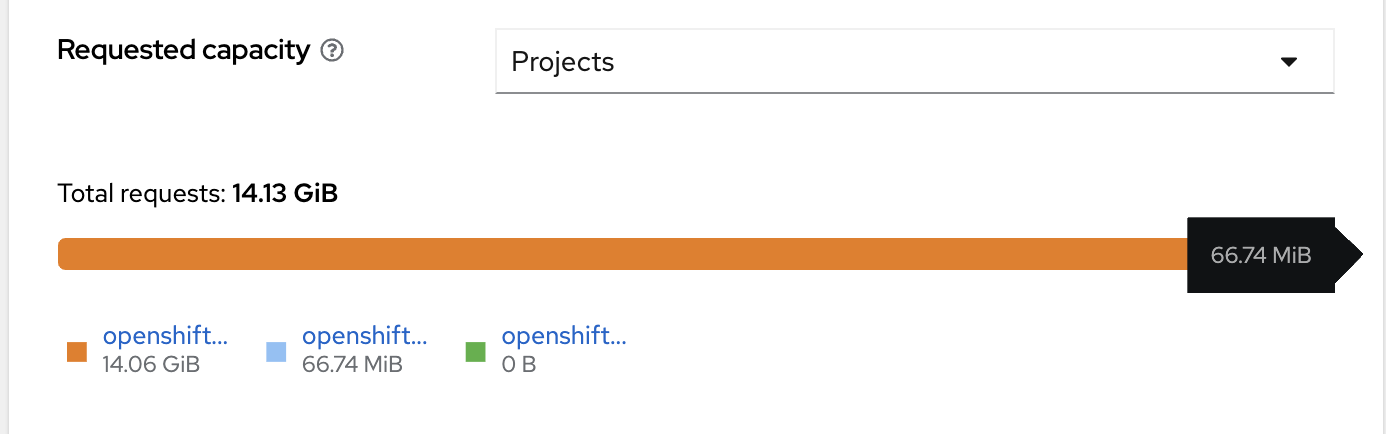Click the Total requests label
This screenshot has height=434, width=1386.
(x=142, y=193)
